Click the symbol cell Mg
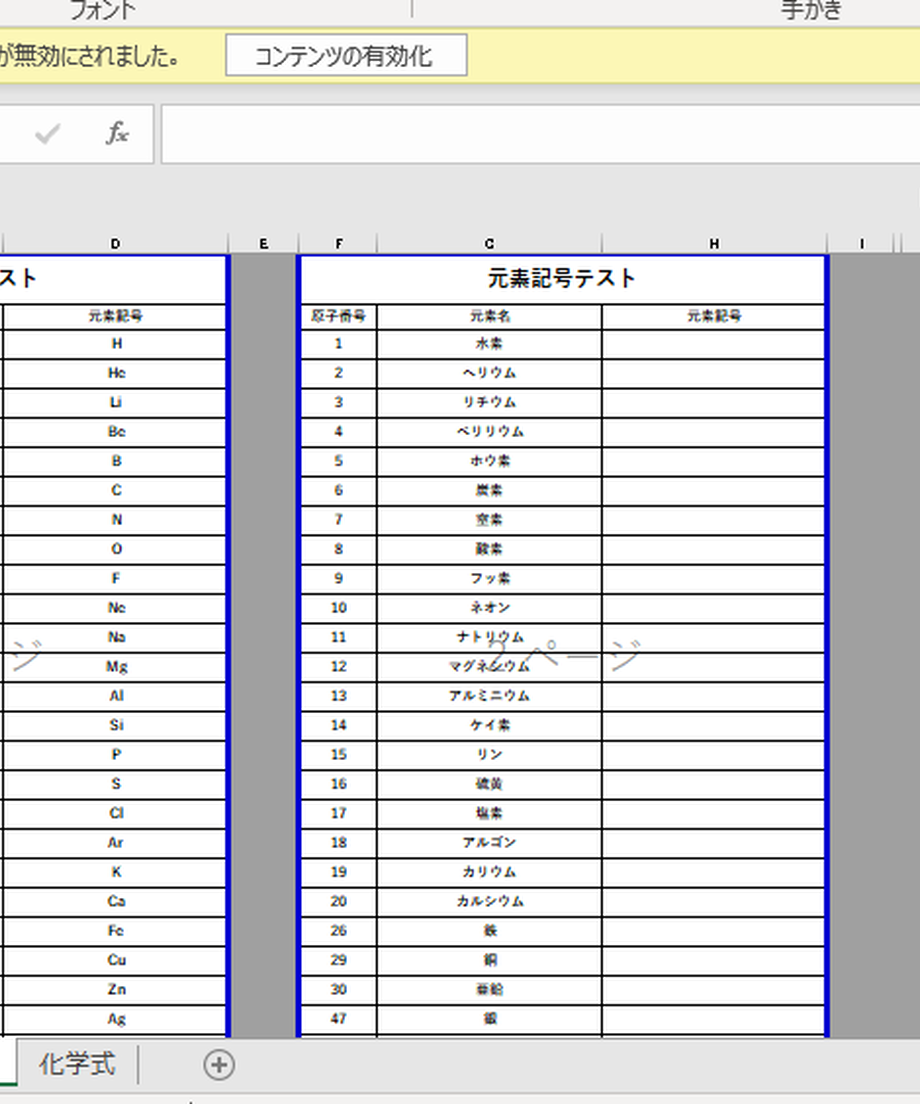Image resolution: width=920 pixels, height=1104 pixels. (115, 667)
